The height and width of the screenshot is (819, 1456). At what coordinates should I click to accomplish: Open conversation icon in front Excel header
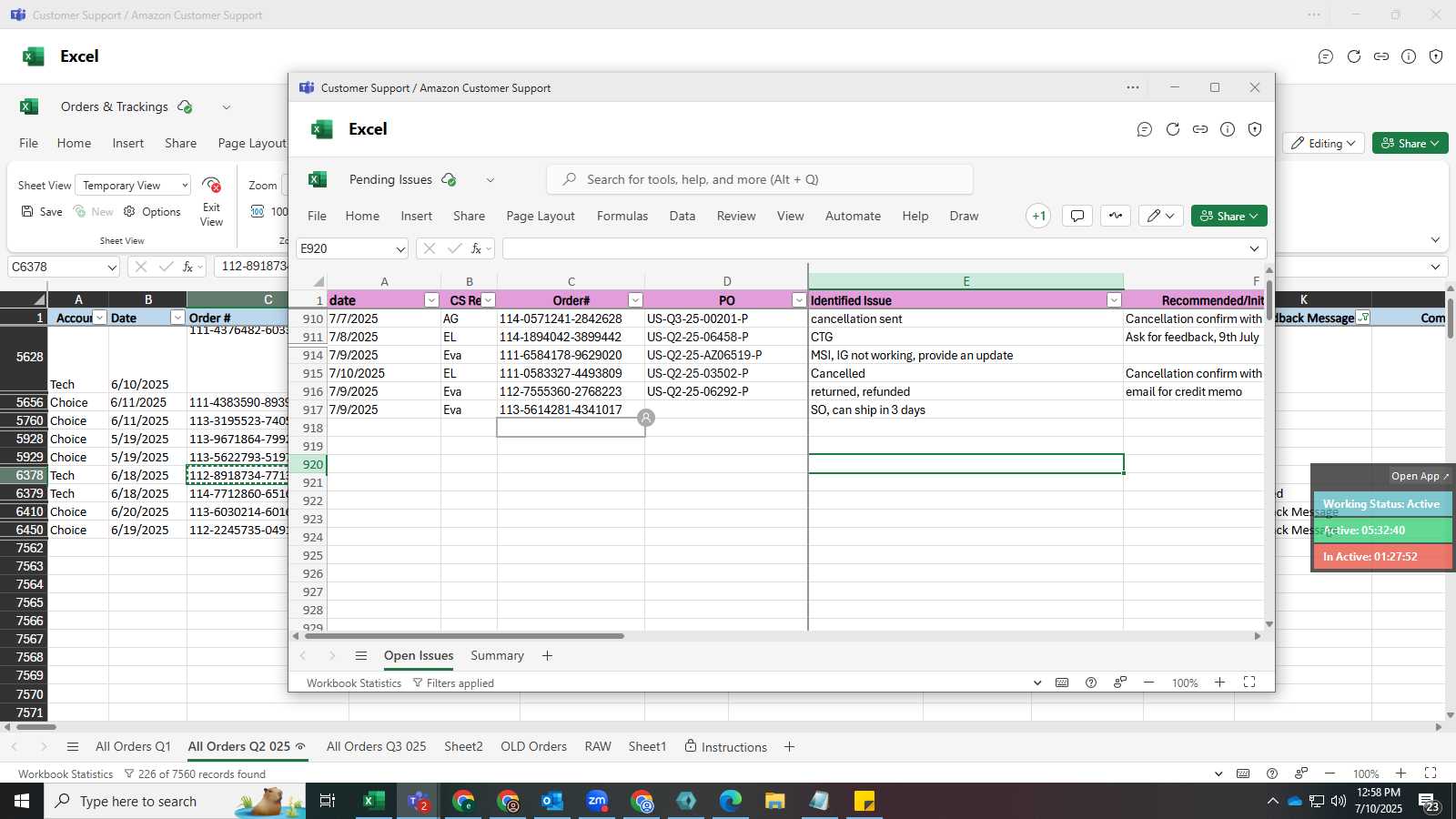[1145, 129]
